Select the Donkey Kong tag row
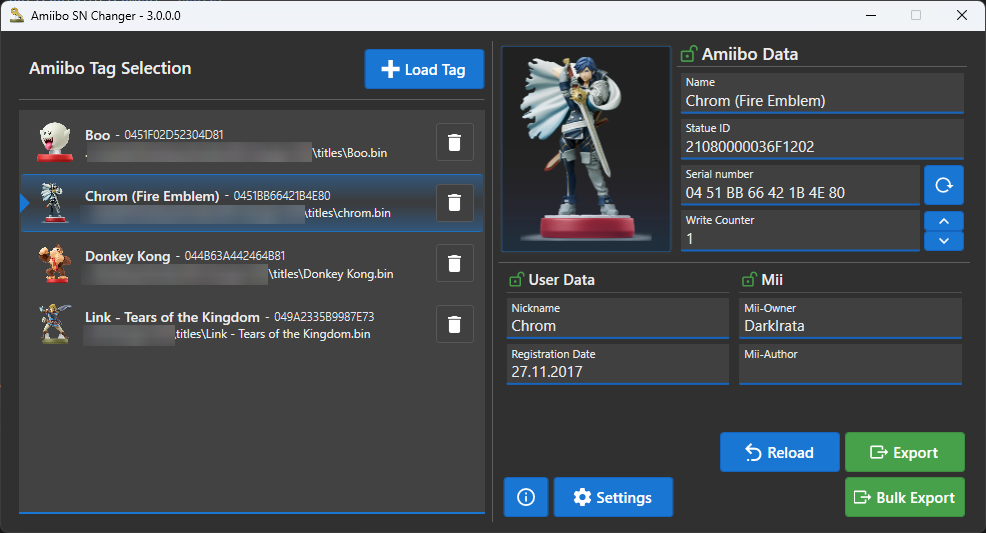 252,263
